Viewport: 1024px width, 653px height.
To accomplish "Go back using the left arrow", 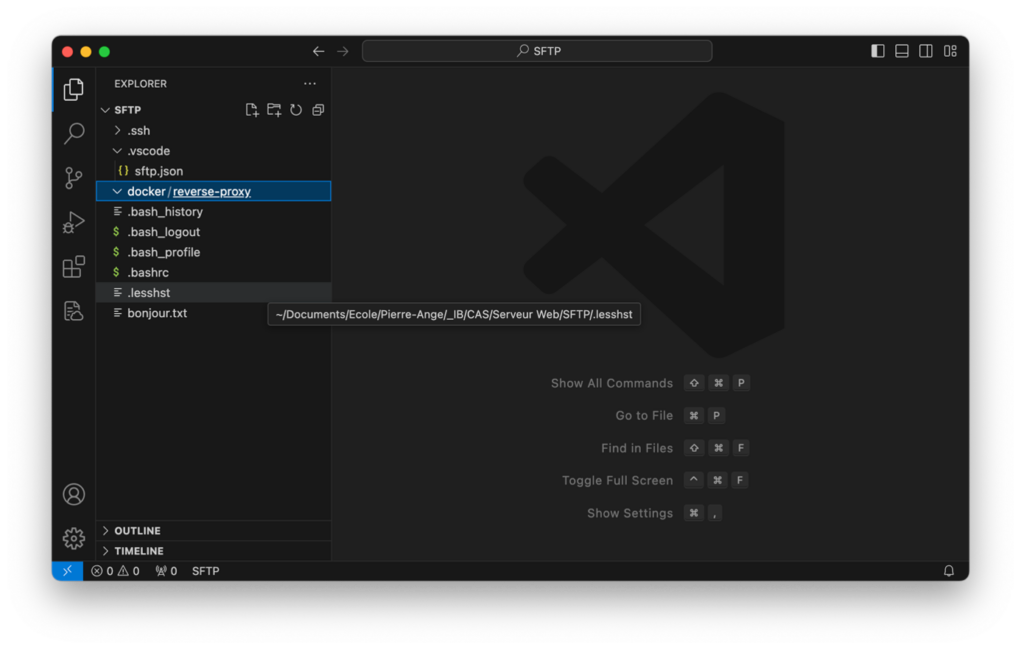I will click(318, 51).
